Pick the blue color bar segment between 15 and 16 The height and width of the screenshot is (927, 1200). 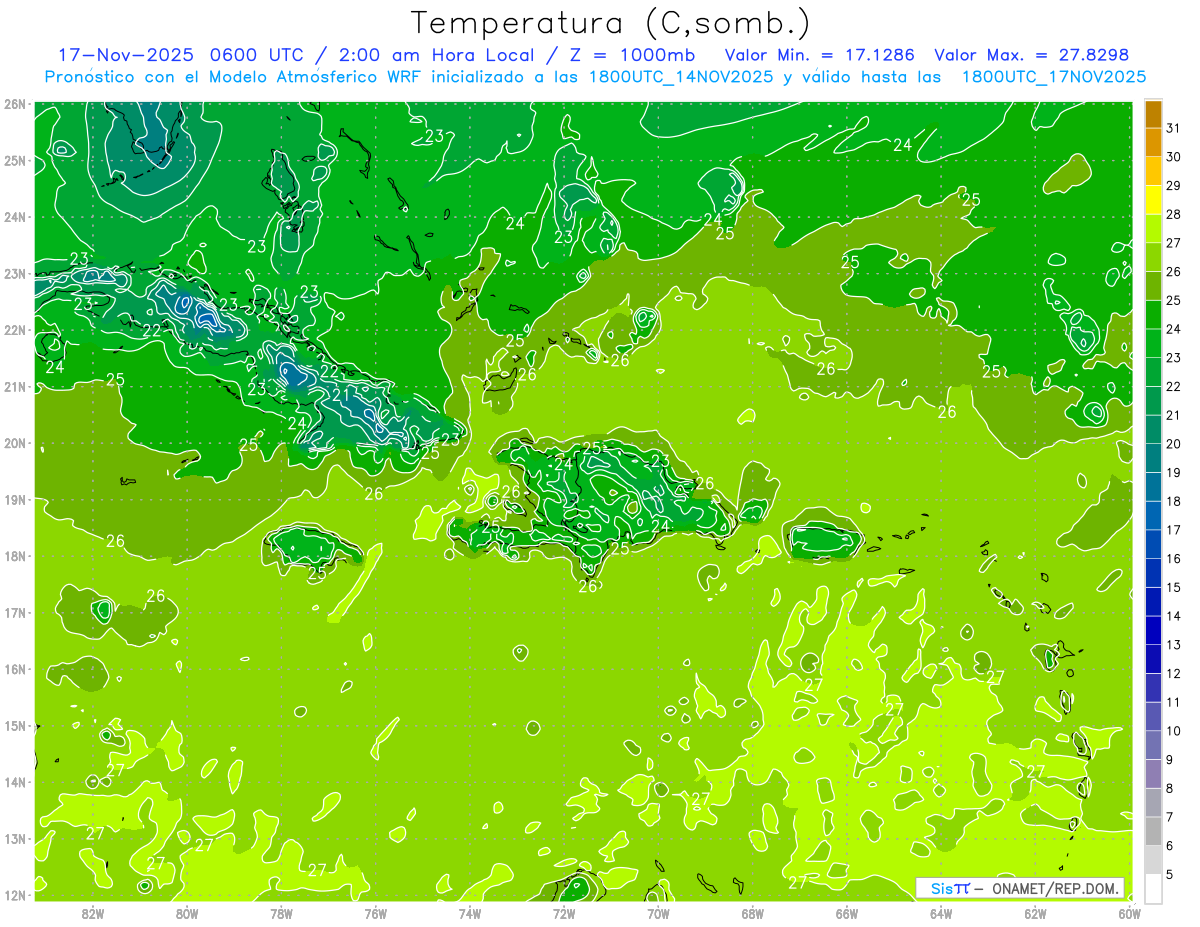1153,573
